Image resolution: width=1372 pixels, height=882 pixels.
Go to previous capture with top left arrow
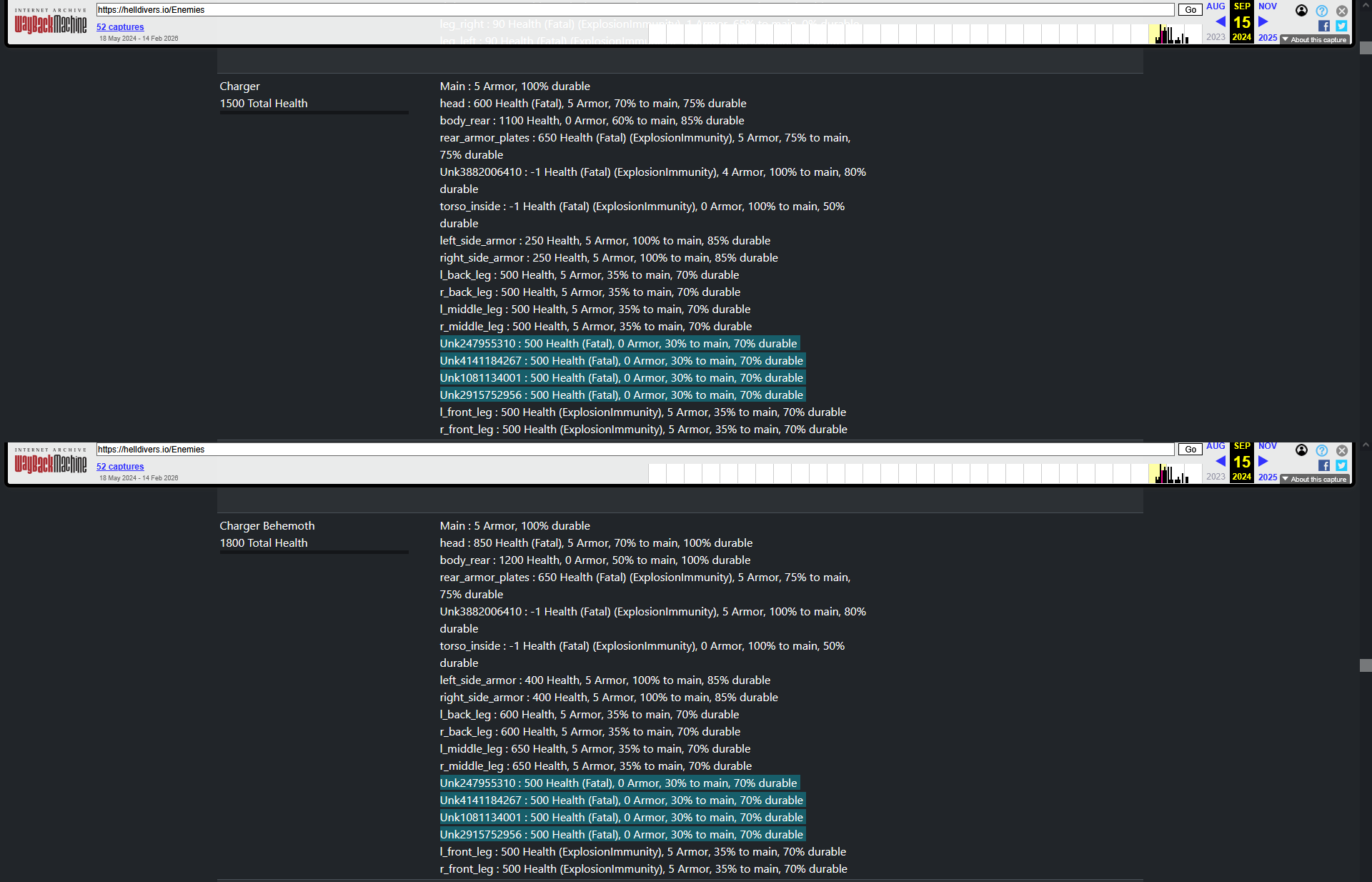(x=1221, y=21)
